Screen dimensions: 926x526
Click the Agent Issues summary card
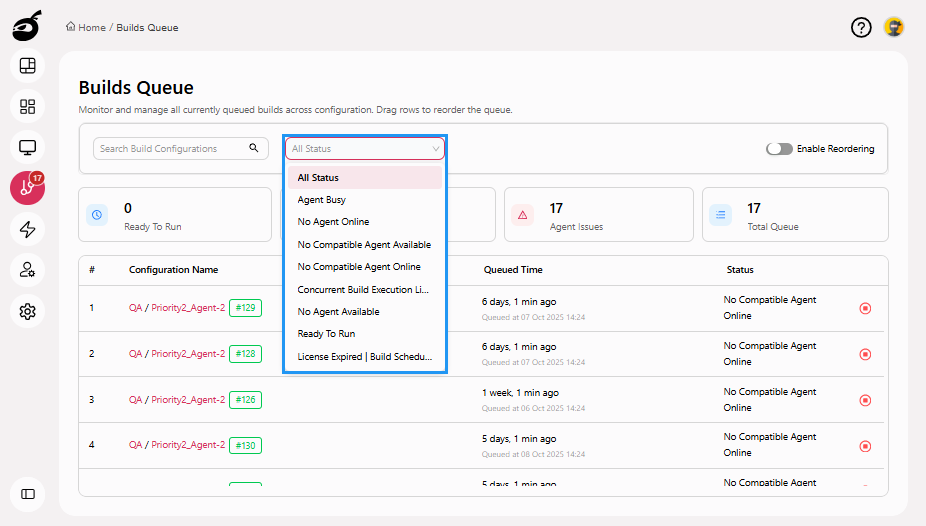click(598, 214)
